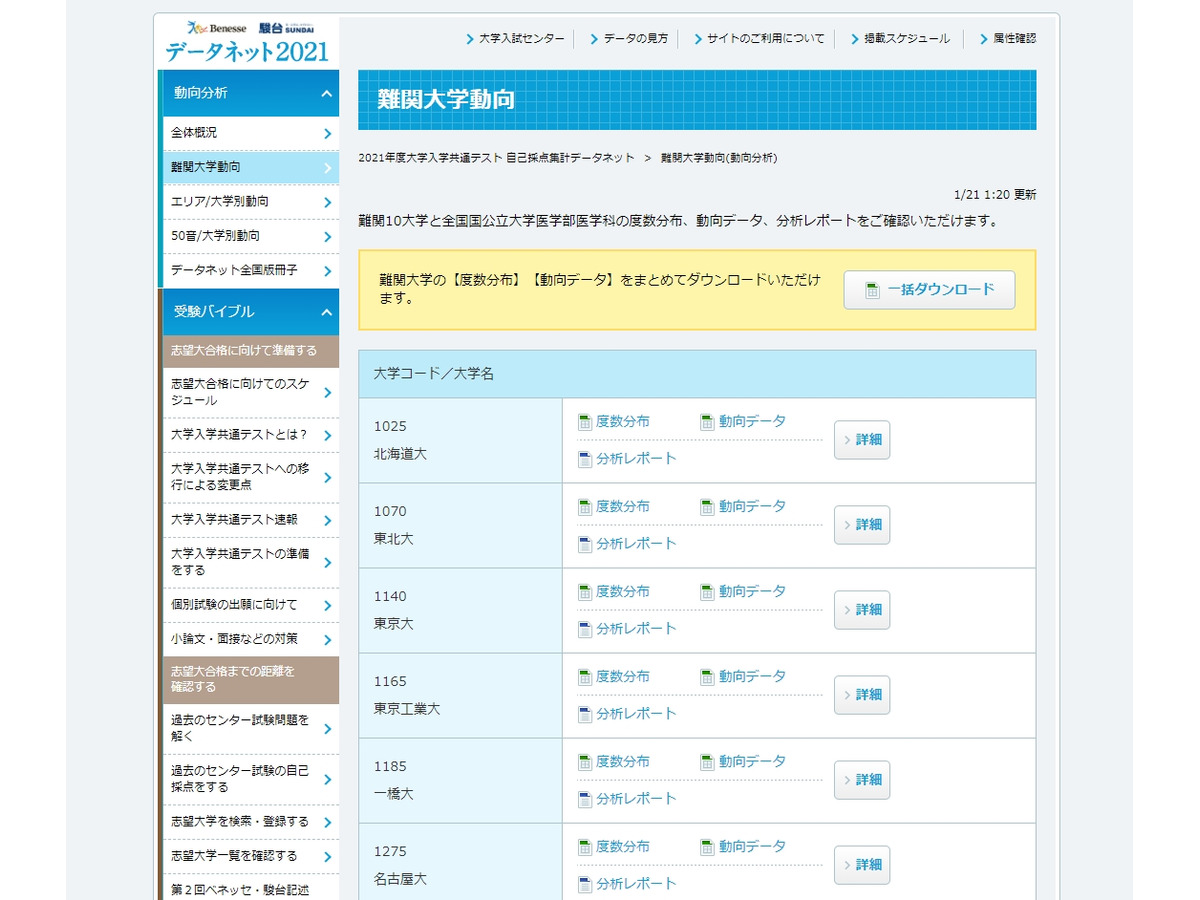Open 大学入学共通テストへの移行による変更点
Viewport: 1200px width, 900px height.
tap(251, 477)
